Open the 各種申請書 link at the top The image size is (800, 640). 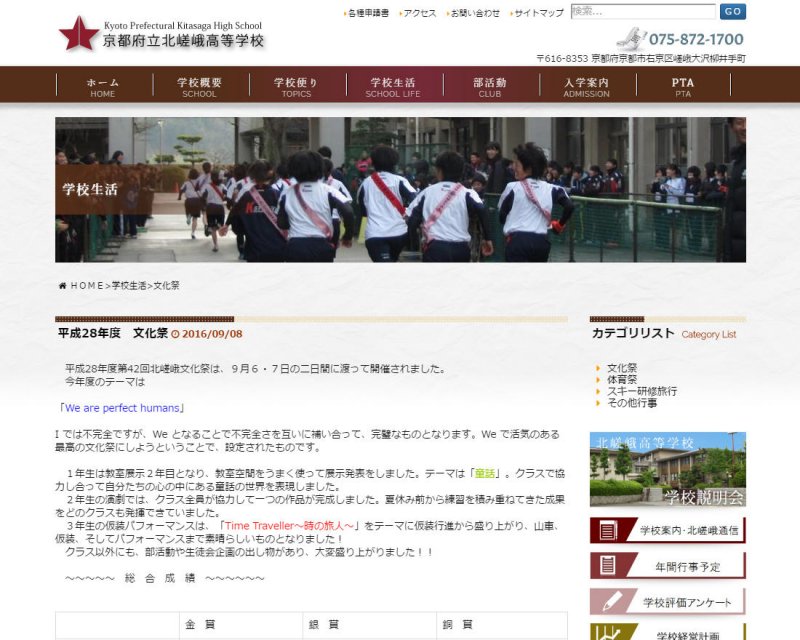click(366, 13)
